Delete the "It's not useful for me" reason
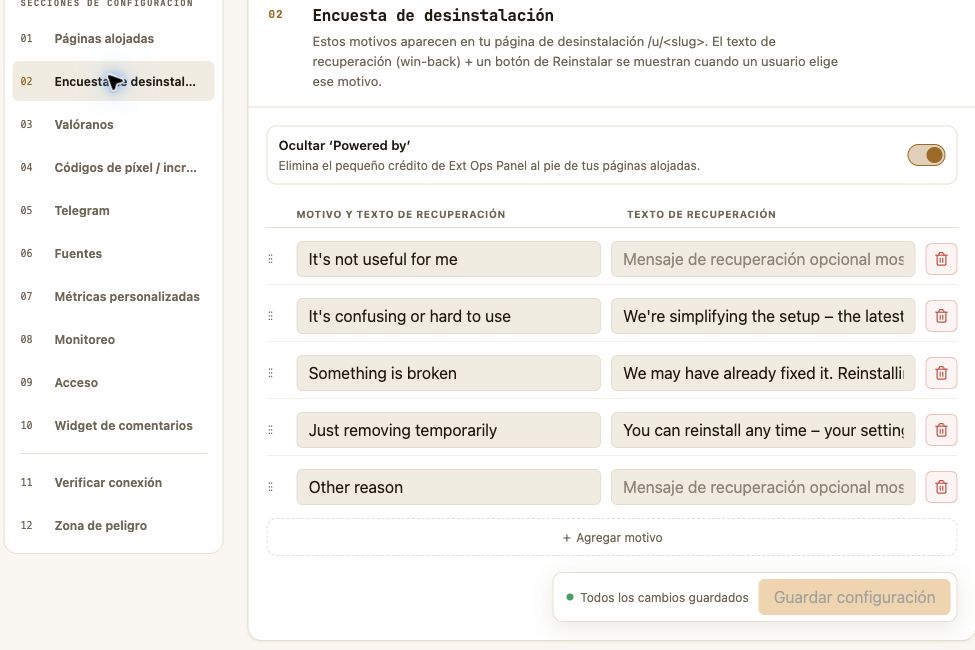 point(941,259)
